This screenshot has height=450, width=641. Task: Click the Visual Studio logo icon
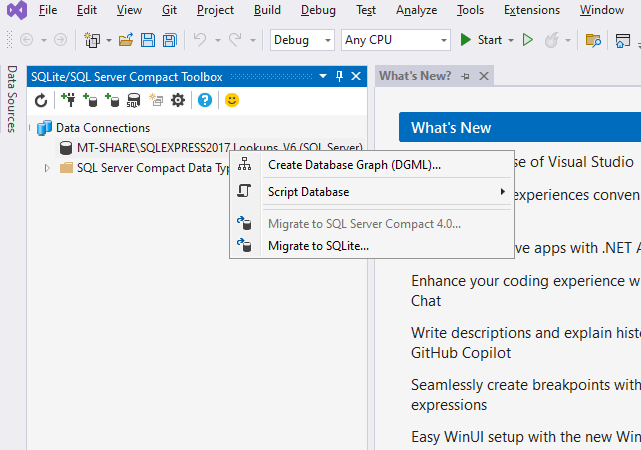click(x=17, y=10)
